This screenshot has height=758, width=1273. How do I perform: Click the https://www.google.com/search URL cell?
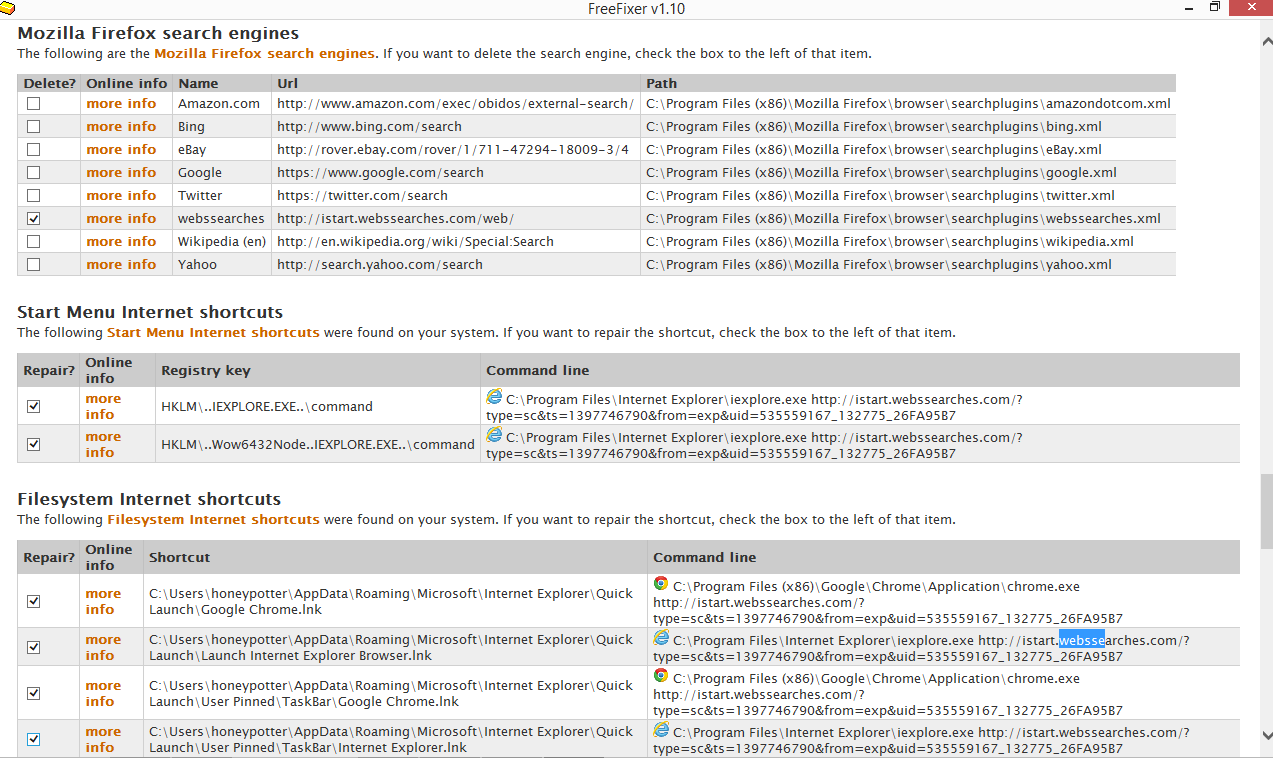456,173
